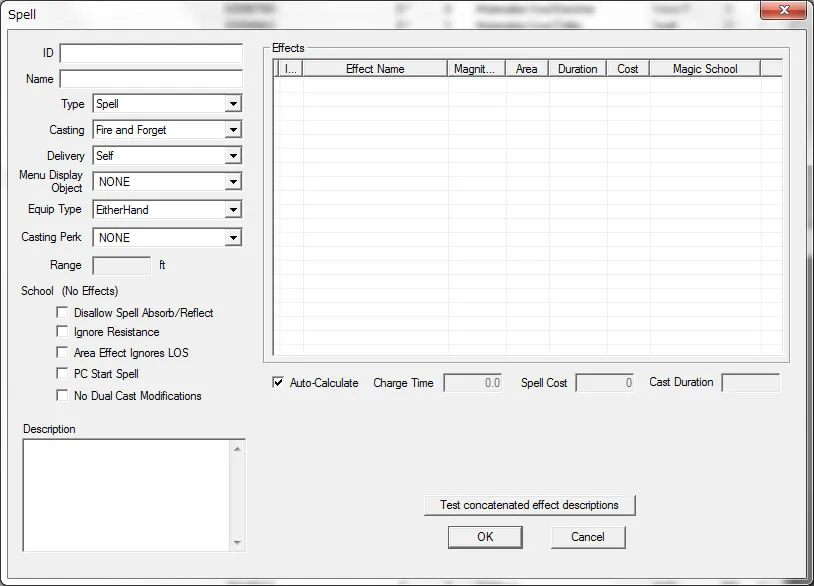This screenshot has height=586, width=814.
Task: Click the Cancel button
Action: pyautogui.click(x=588, y=537)
